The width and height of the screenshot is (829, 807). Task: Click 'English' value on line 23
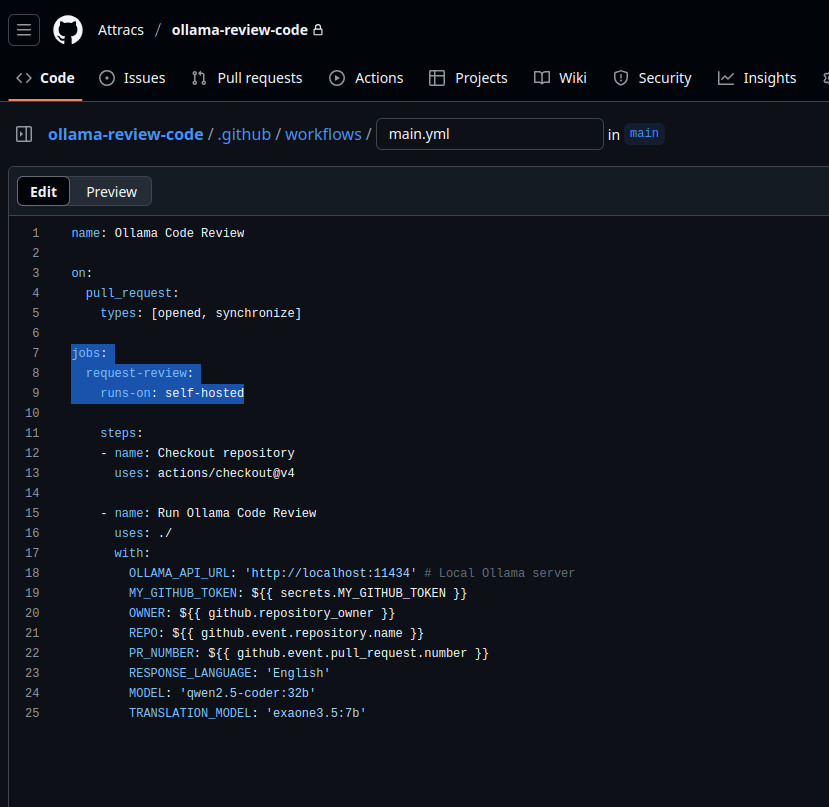coord(298,673)
